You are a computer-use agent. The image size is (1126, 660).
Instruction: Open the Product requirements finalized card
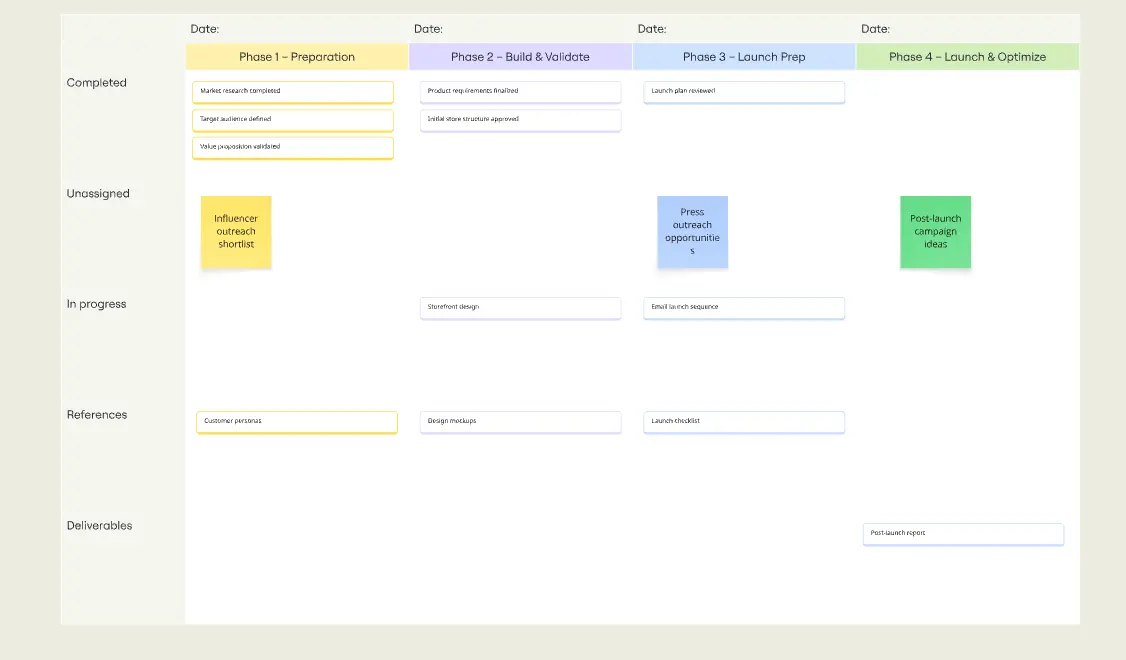pos(520,91)
